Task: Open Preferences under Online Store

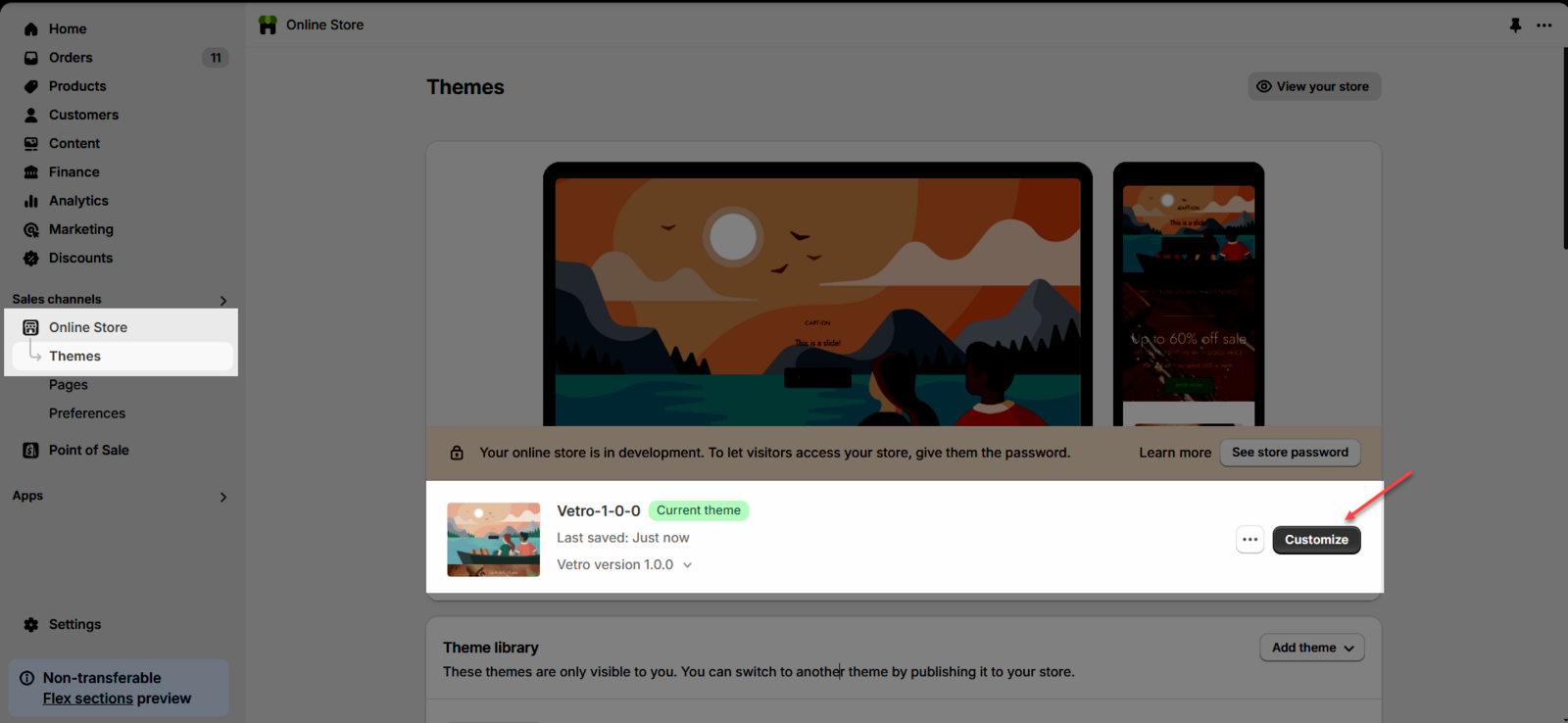Action: 87,413
